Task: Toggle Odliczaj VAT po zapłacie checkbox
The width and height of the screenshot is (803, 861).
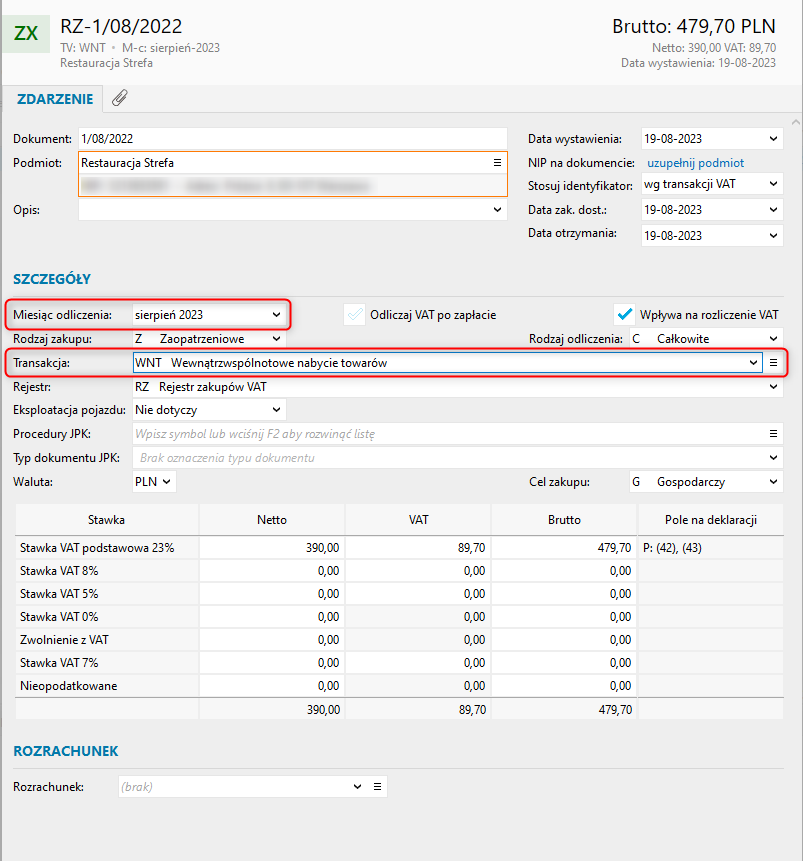Action: [x=354, y=314]
